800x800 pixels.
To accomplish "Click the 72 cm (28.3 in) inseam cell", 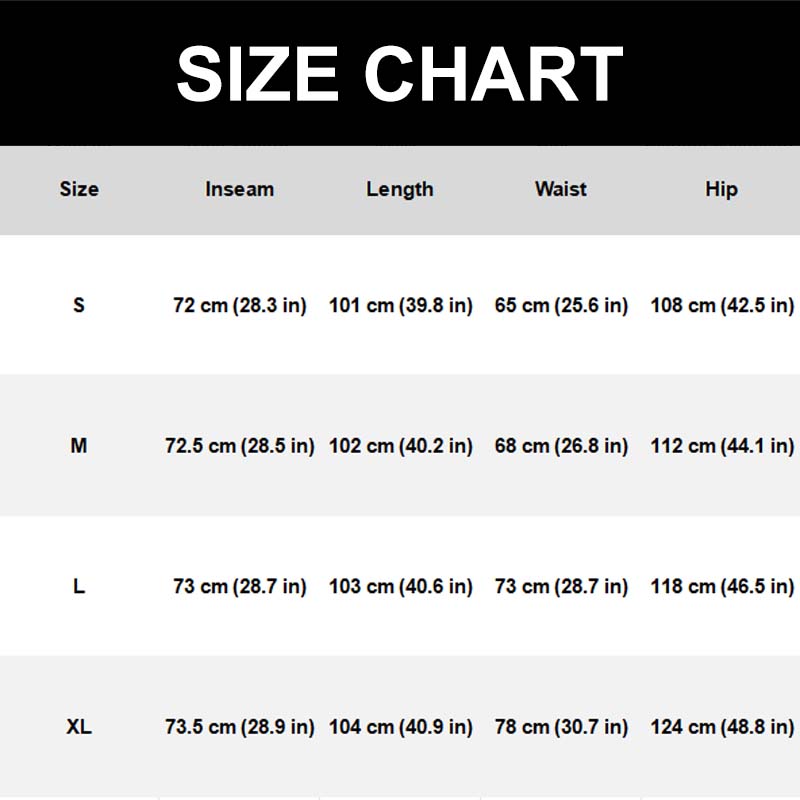I will click(240, 305).
